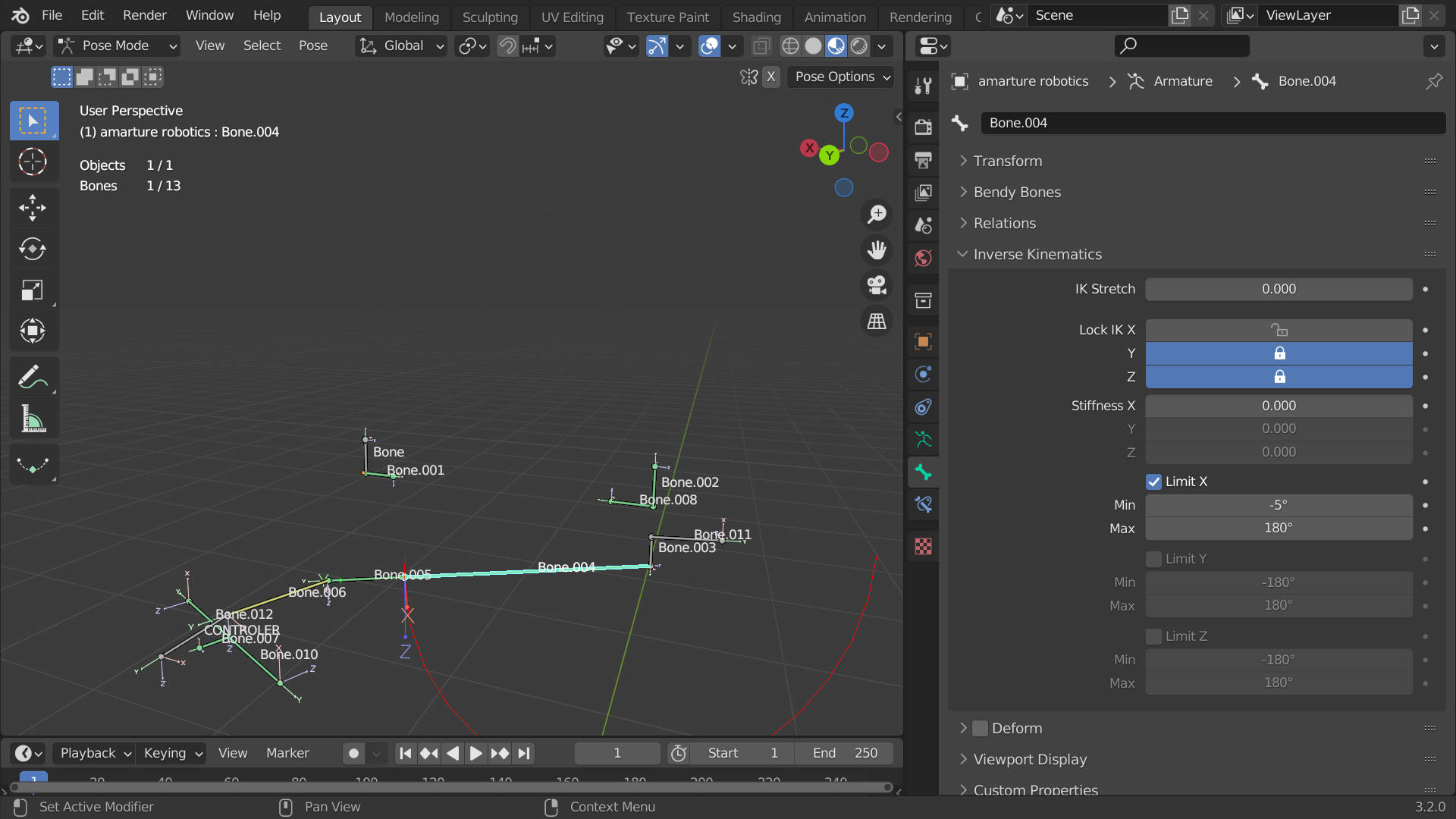The height and width of the screenshot is (819, 1456).
Task: Enable the Deform checkbox
Action: tap(980, 728)
